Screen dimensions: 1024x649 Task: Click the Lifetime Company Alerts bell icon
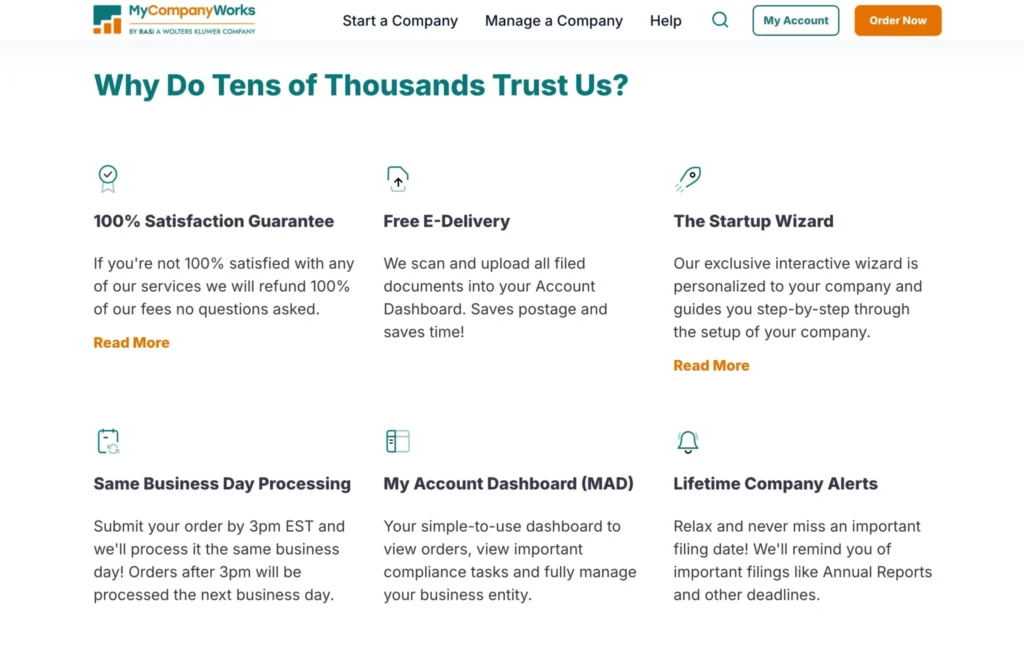687,440
